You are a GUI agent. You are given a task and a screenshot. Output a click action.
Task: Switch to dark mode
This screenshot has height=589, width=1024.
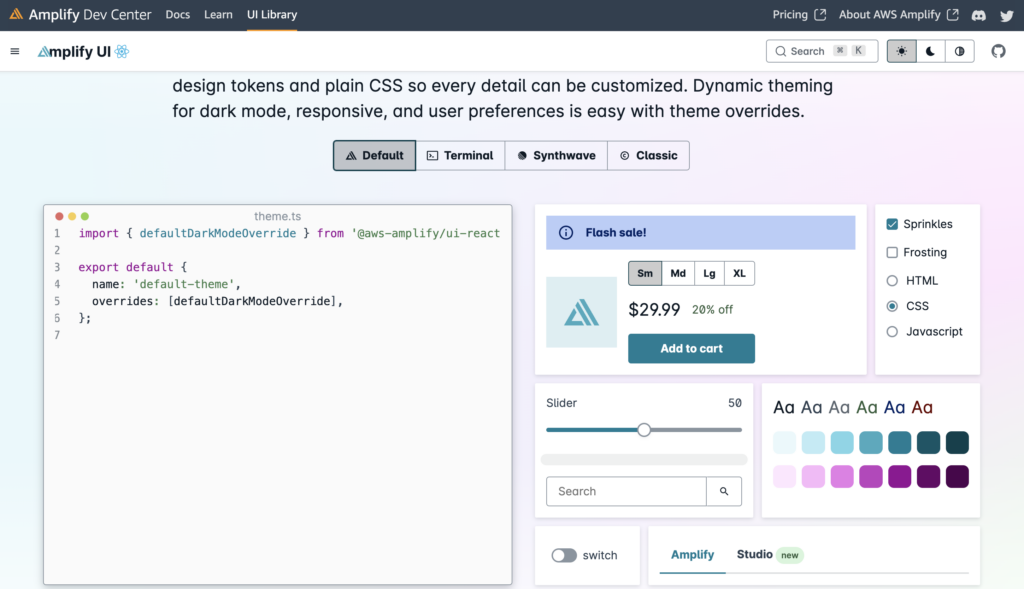tap(930, 51)
